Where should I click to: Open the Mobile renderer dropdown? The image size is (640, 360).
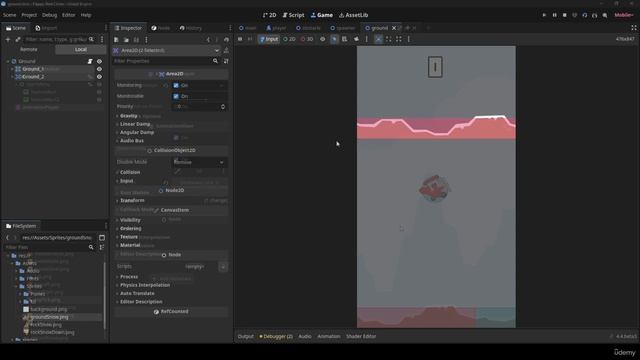point(624,15)
